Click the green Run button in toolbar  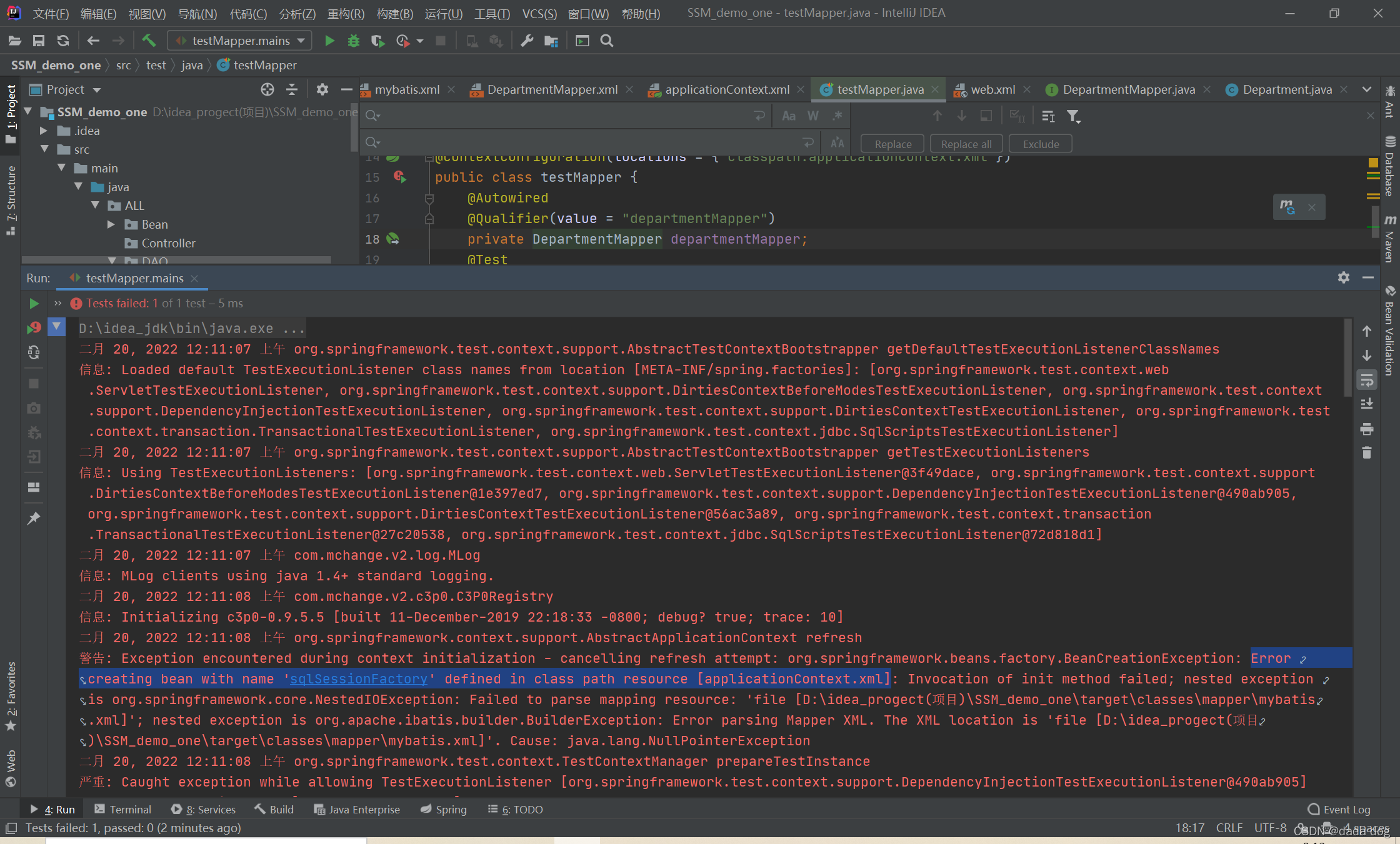tap(329, 41)
